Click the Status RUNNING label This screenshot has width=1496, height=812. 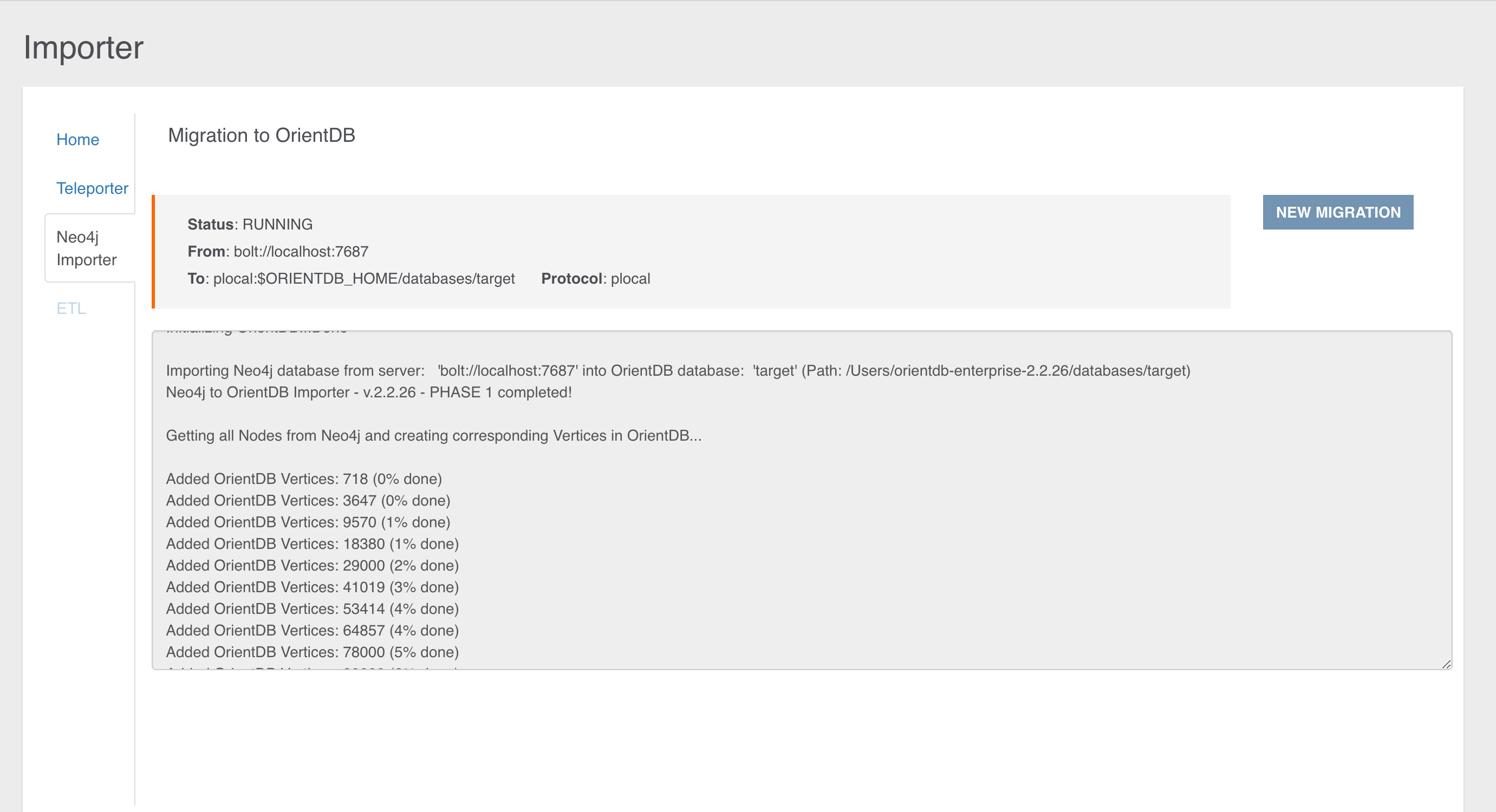[250, 225]
